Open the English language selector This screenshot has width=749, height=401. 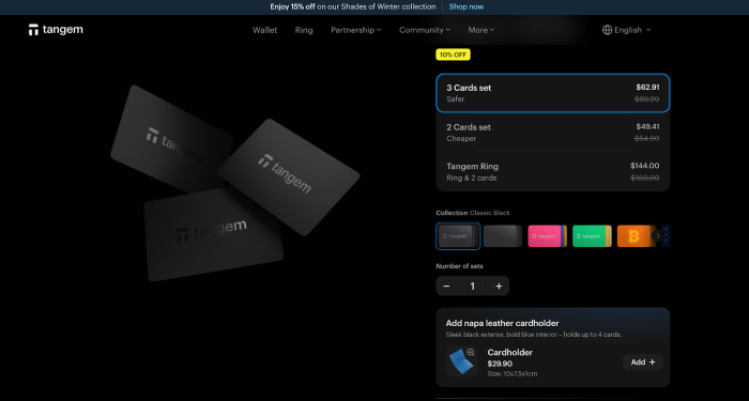(x=626, y=30)
